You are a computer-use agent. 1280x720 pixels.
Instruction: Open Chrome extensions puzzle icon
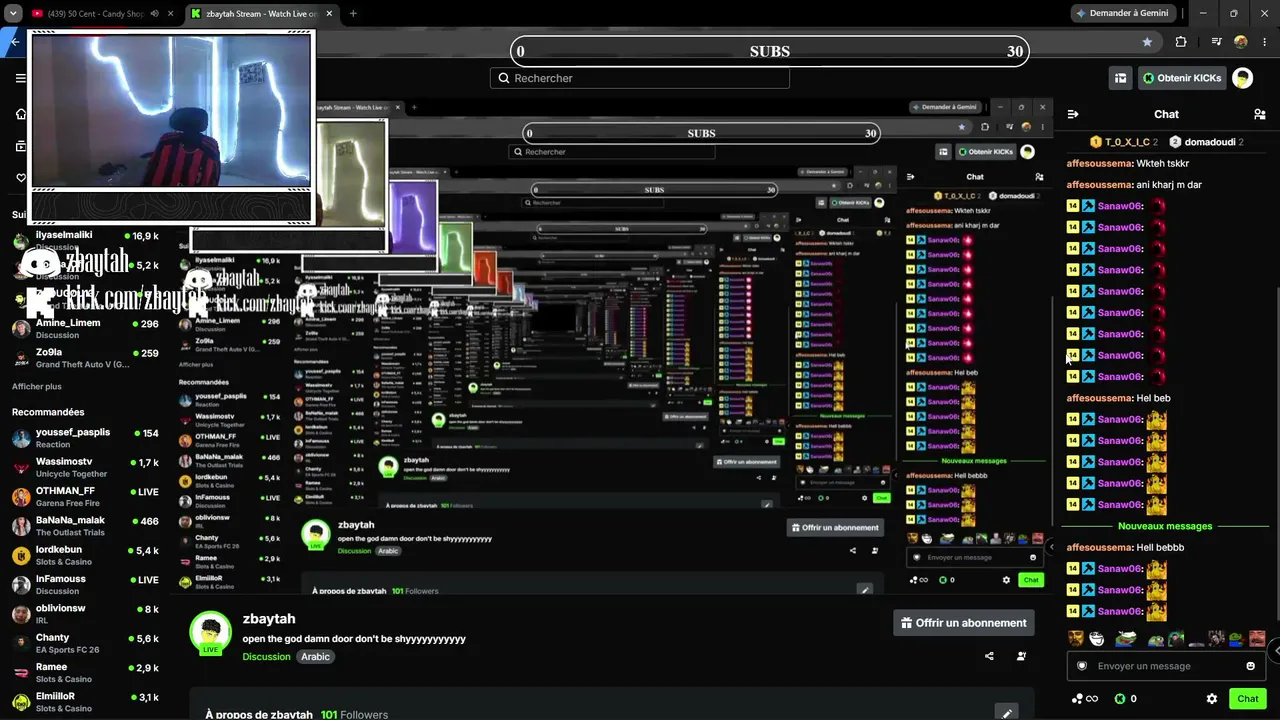coord(1181,42)
